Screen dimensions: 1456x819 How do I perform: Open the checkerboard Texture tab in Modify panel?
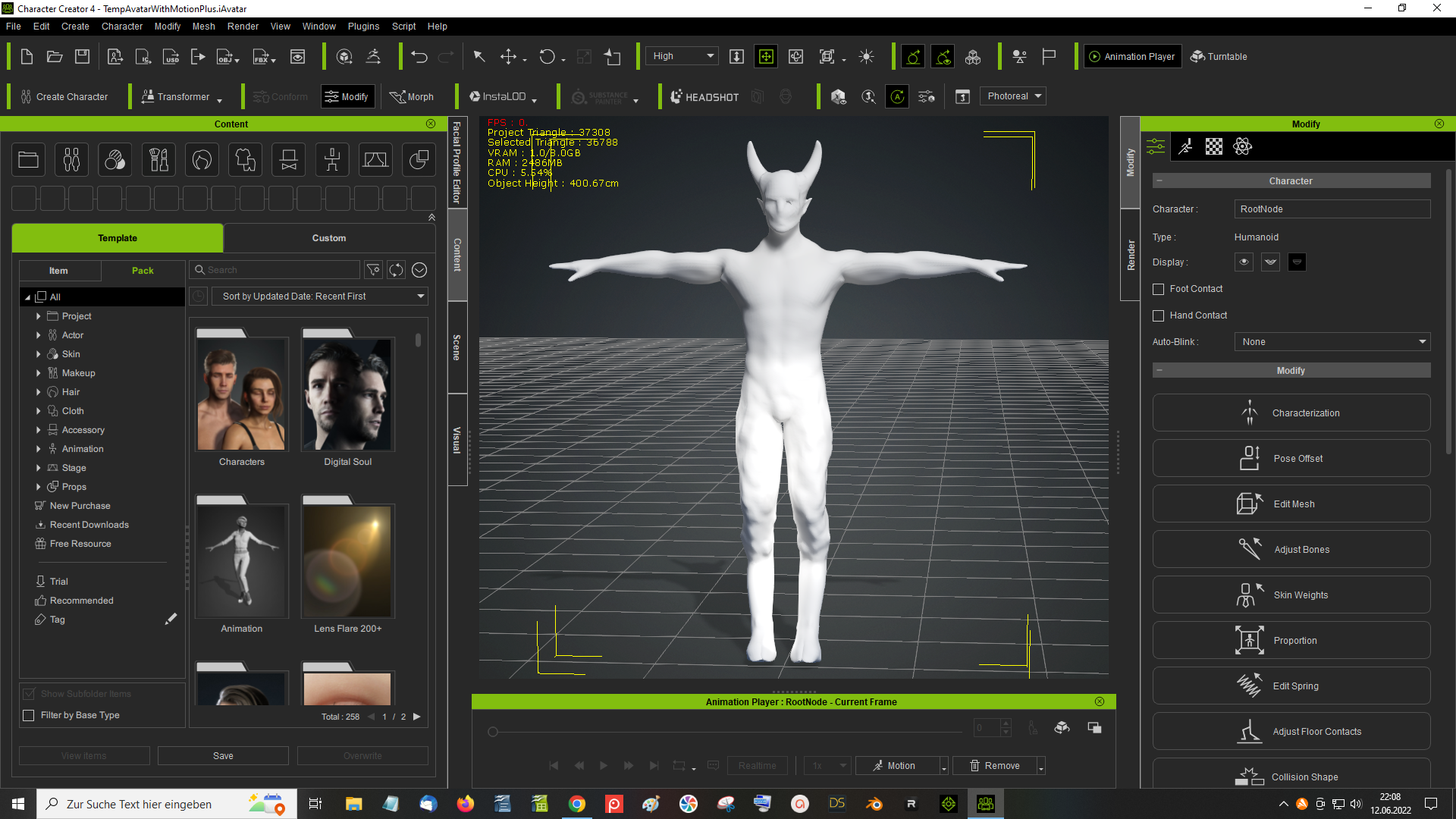[1214, 146]
